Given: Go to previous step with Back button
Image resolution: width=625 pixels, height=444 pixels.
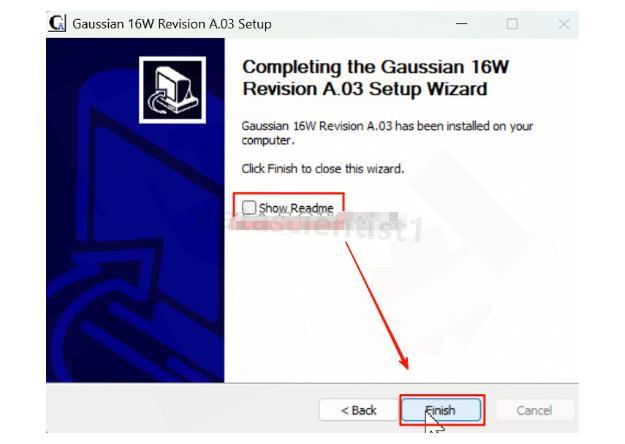Looking at the screenshot, I should (x=358, y=410).
